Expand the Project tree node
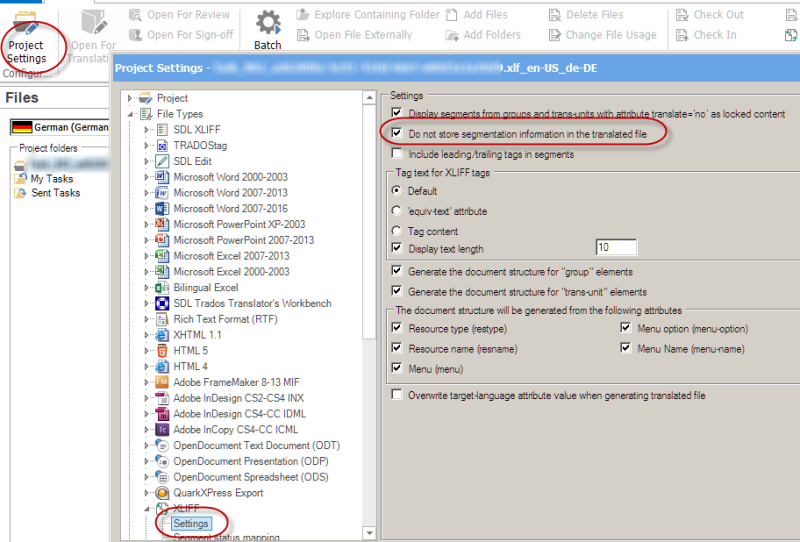 pyautogui.click(x=130, y=98)
